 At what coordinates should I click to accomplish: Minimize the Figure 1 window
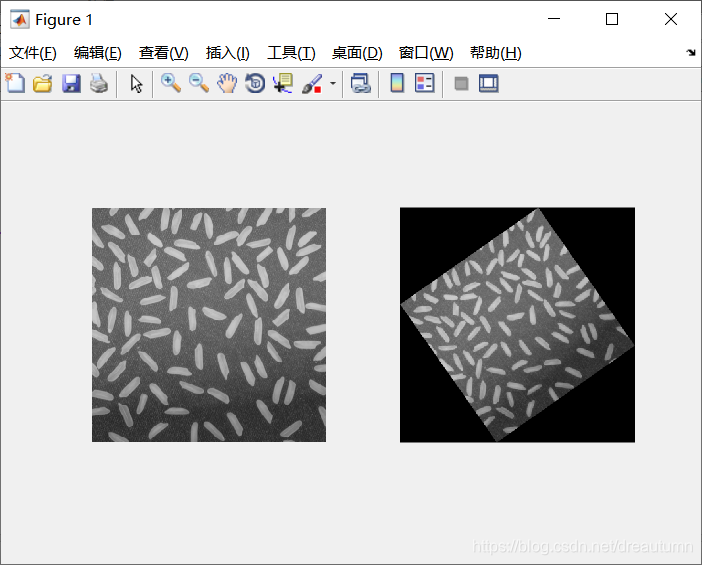(x=554, y=19)
